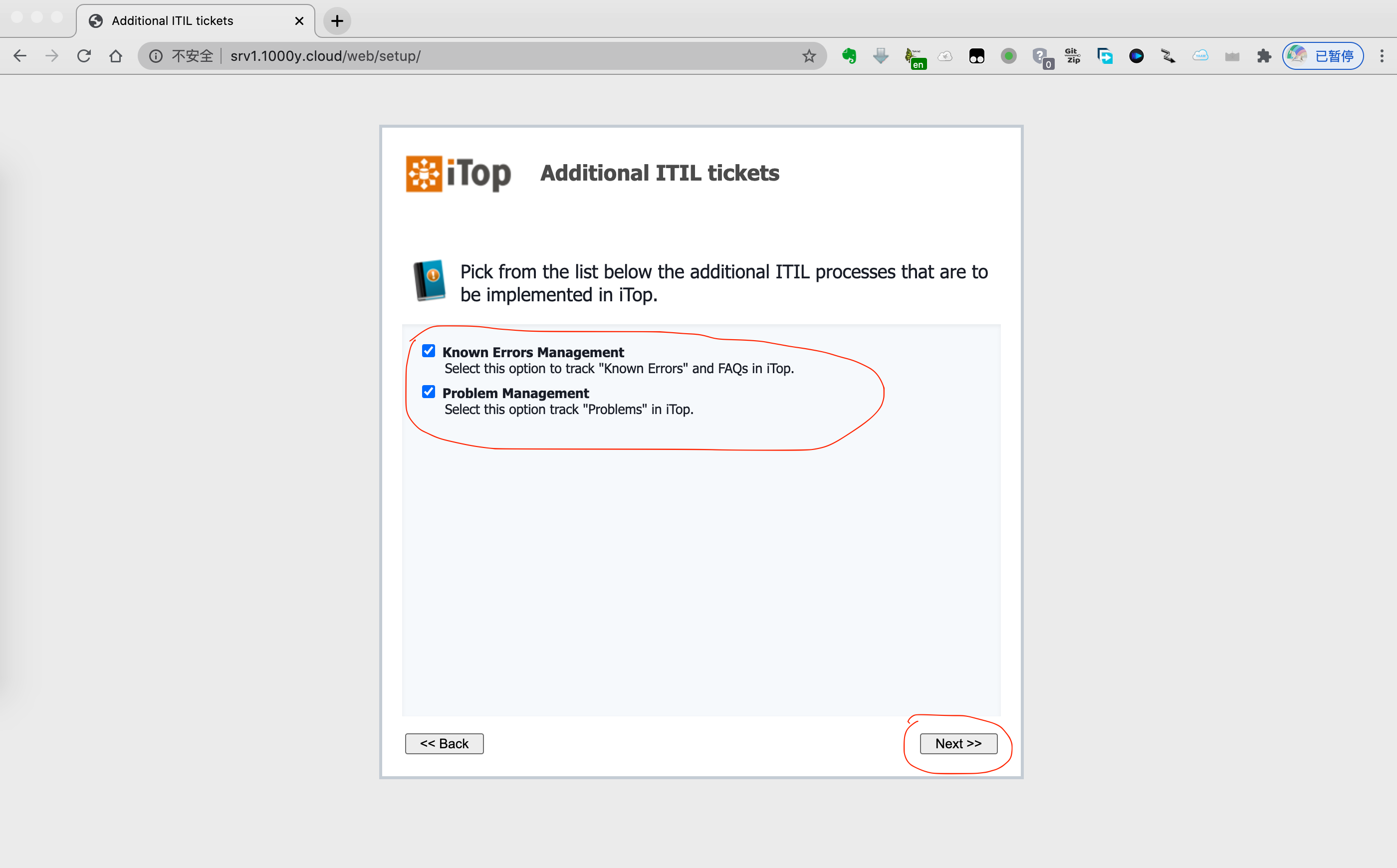
Task: Uncheck Known Errors Management checkbox
Action: (x=429, y=351)
